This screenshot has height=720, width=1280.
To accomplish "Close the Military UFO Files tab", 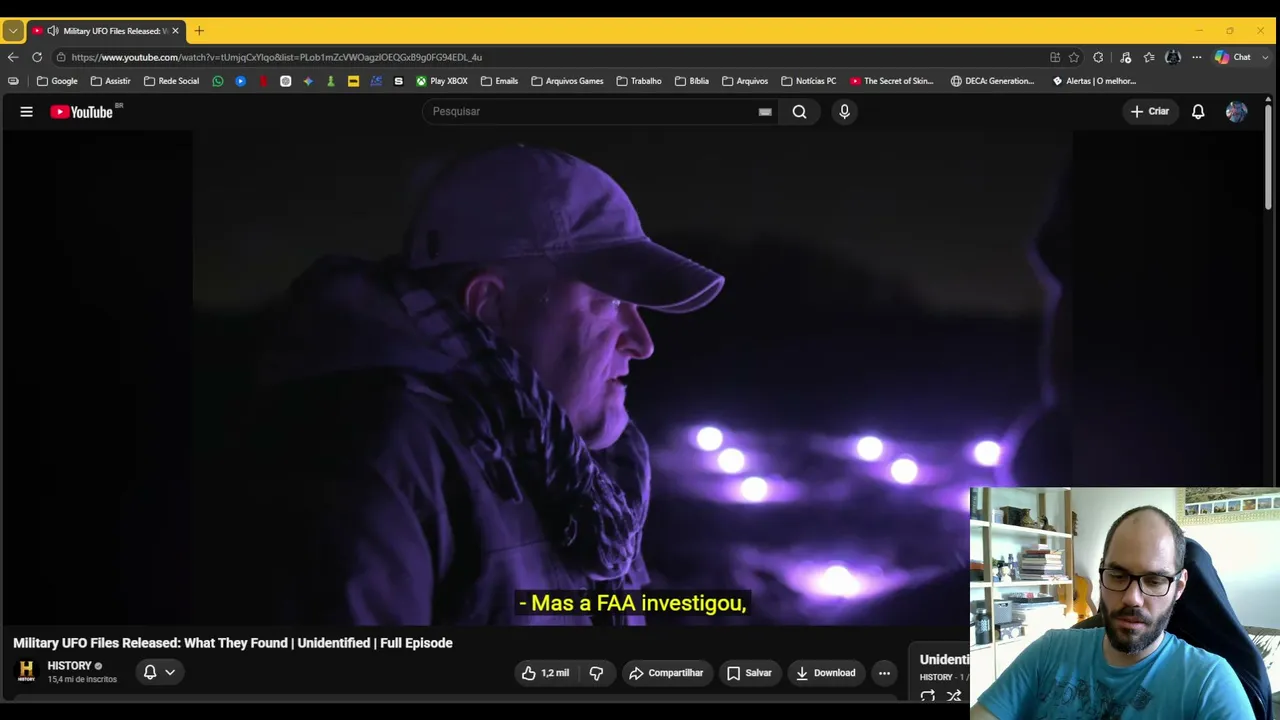I will (x=175, y=31).
